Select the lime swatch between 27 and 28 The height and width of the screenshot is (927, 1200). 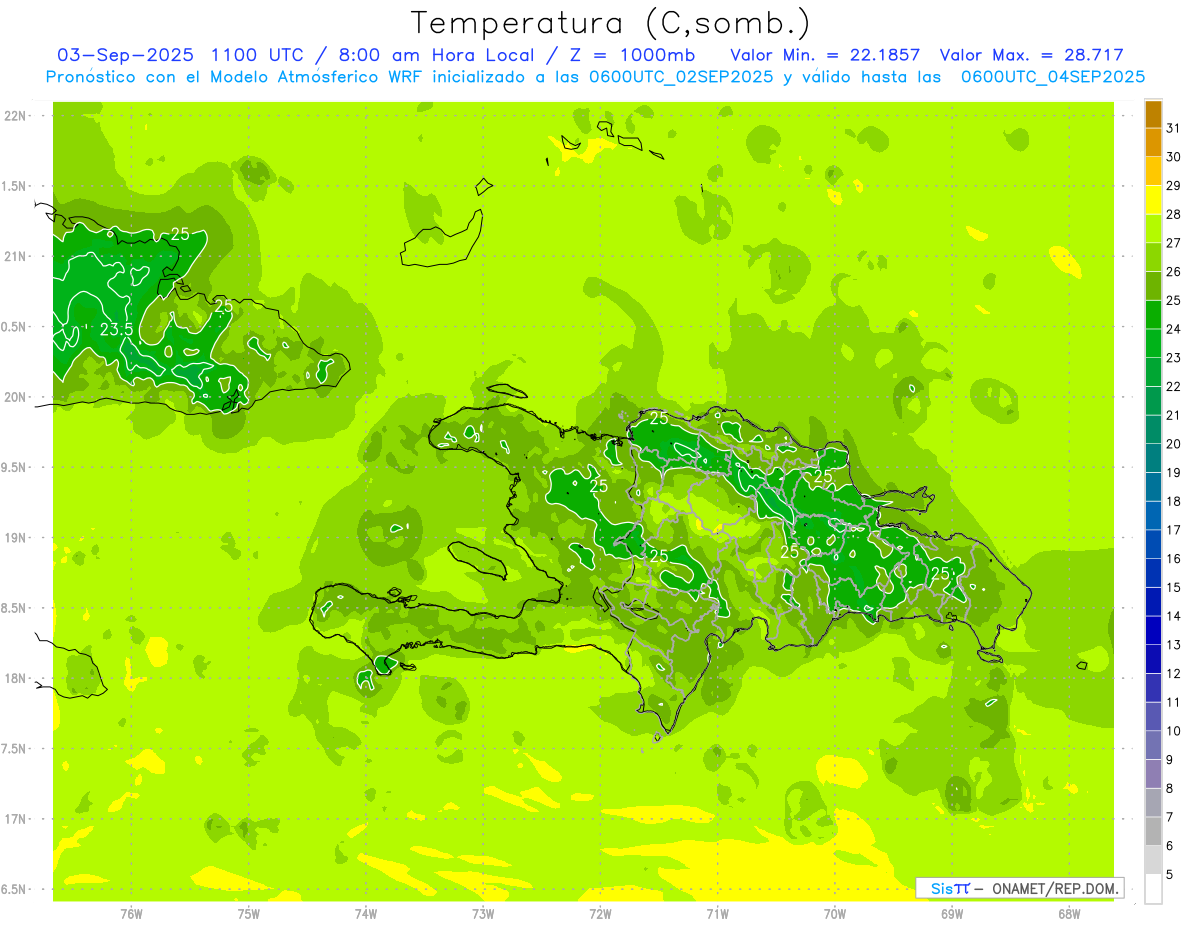click(1153, 228)
